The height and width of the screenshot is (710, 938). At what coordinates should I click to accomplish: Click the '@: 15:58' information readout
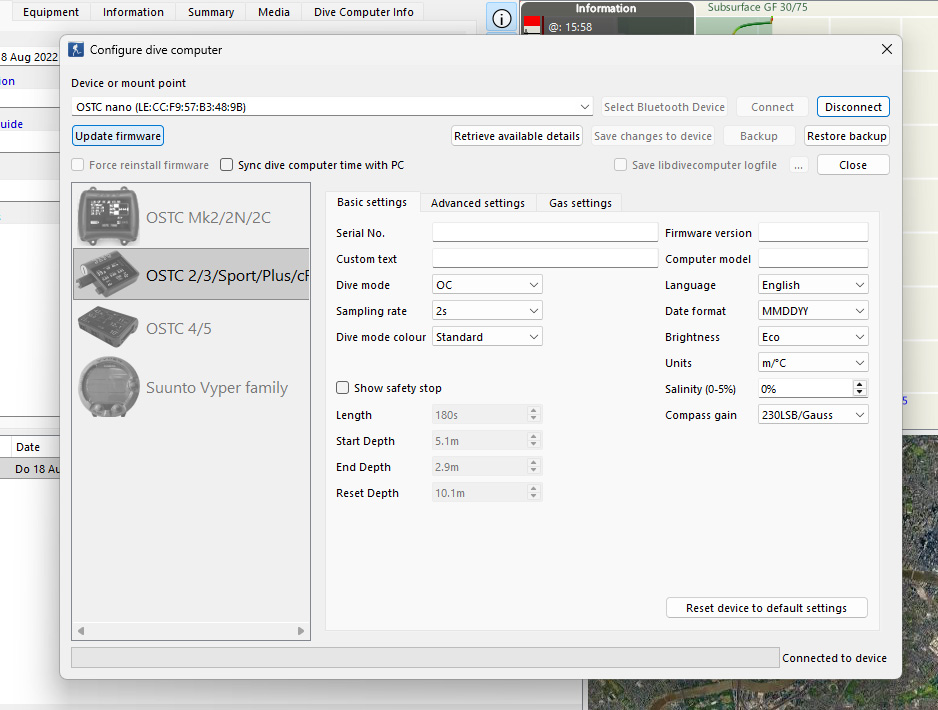click(570, 27)
